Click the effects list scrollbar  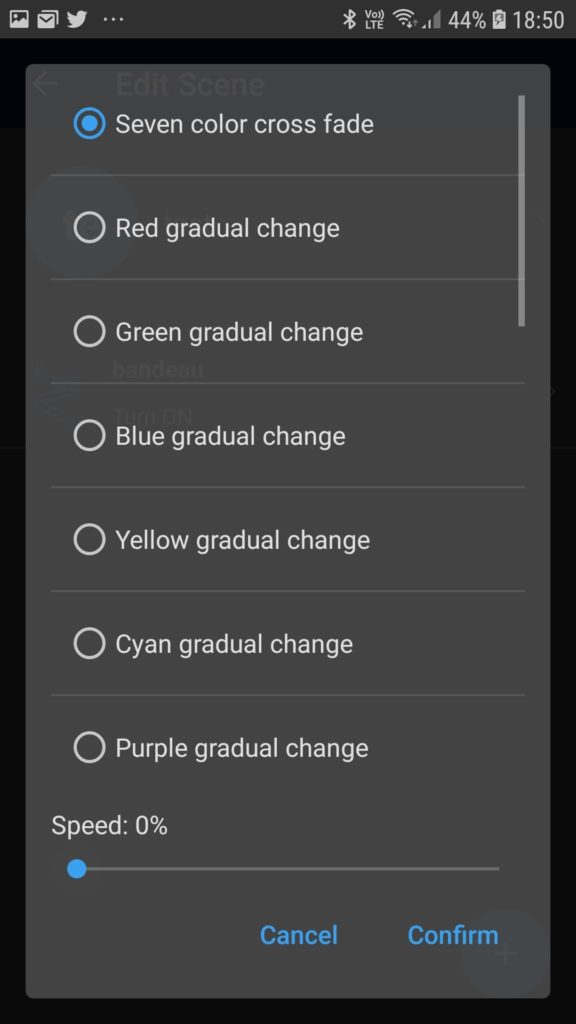(x=521, y=210)
